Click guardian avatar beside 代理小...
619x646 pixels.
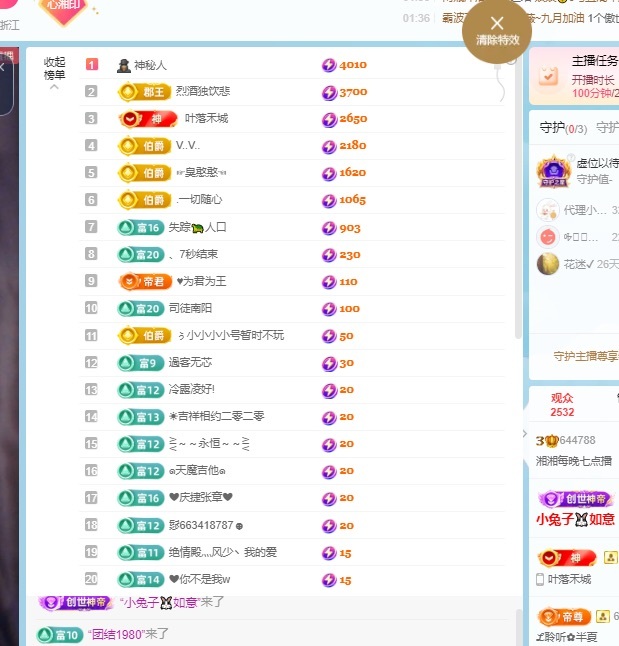(x=548, y=210)
